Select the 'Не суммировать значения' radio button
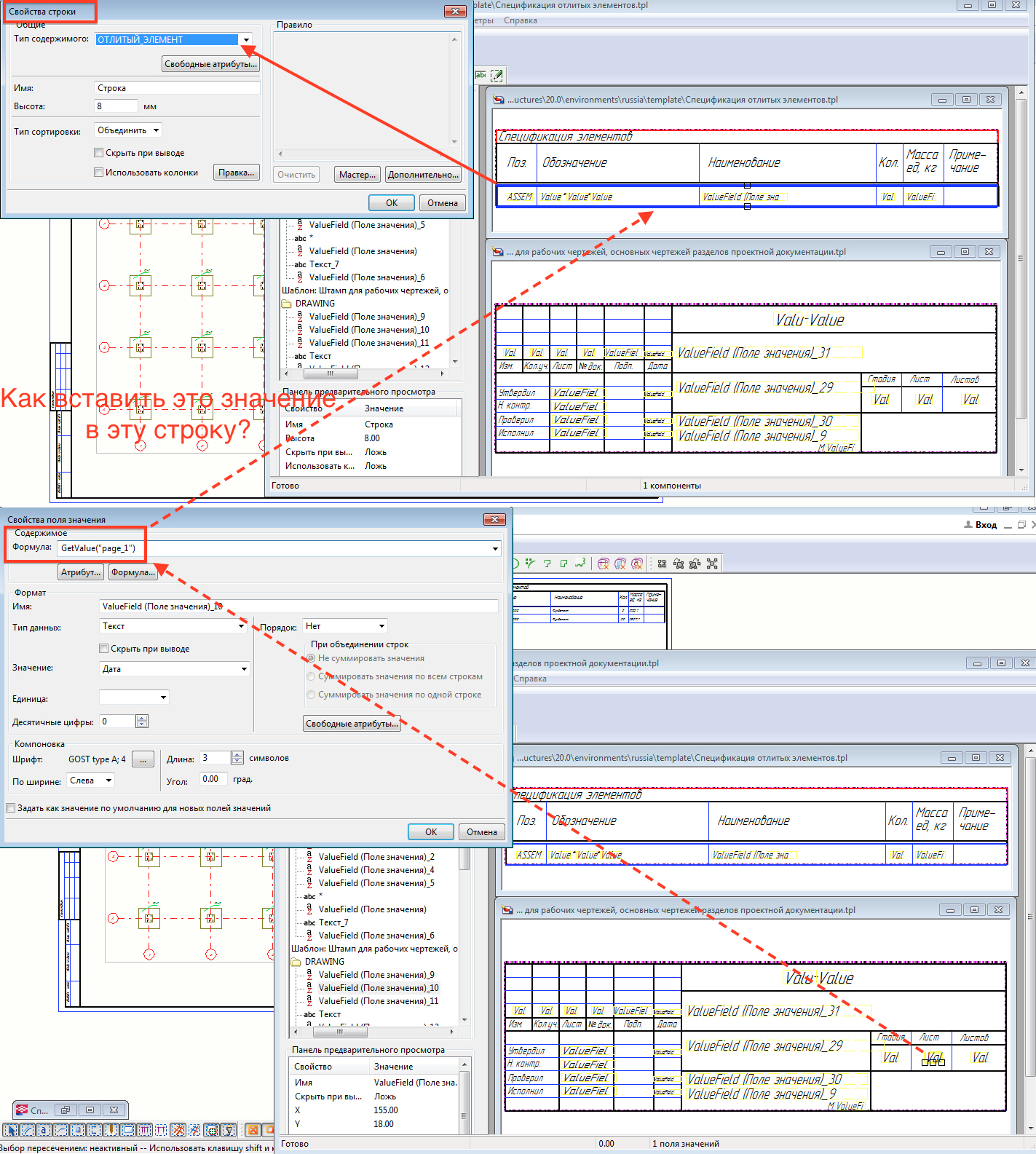The image size is (1036, 1154). click(x=311, y=658)
